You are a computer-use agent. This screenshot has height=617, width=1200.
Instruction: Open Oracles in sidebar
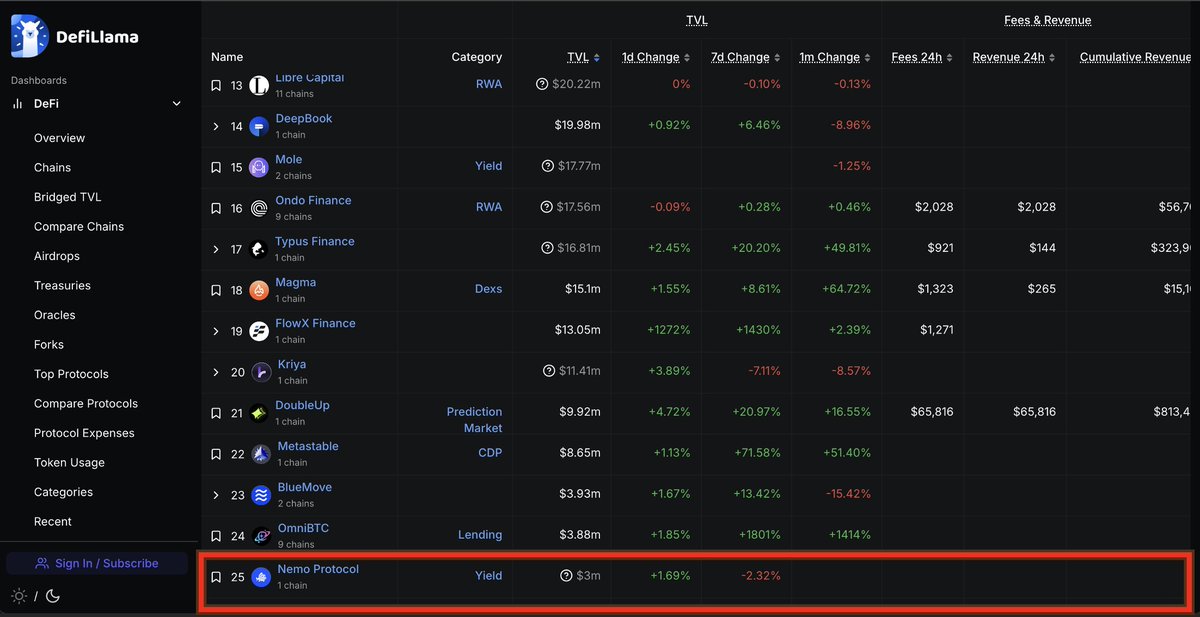(55, 315)
